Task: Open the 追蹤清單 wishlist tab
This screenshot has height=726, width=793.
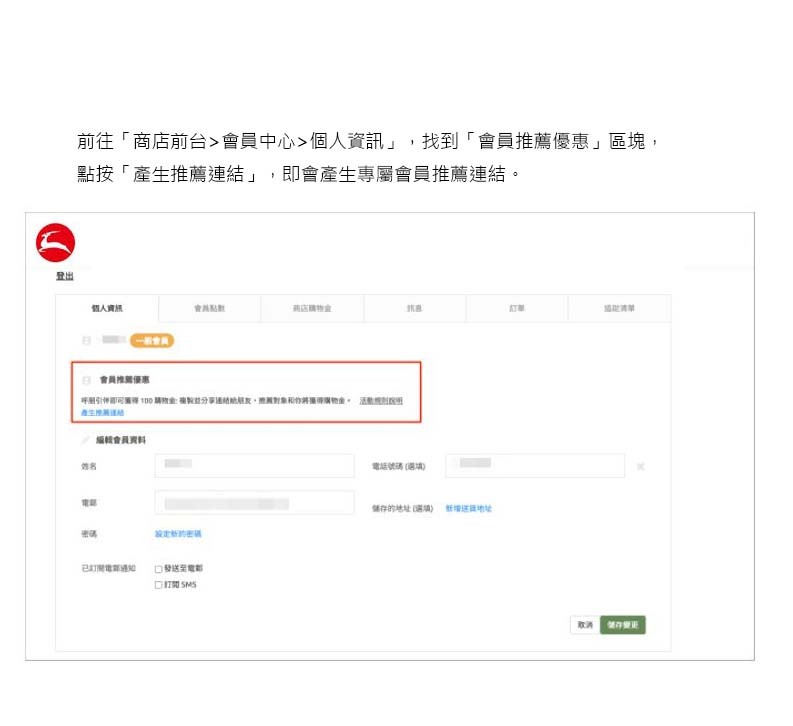Action: (618, 309)
